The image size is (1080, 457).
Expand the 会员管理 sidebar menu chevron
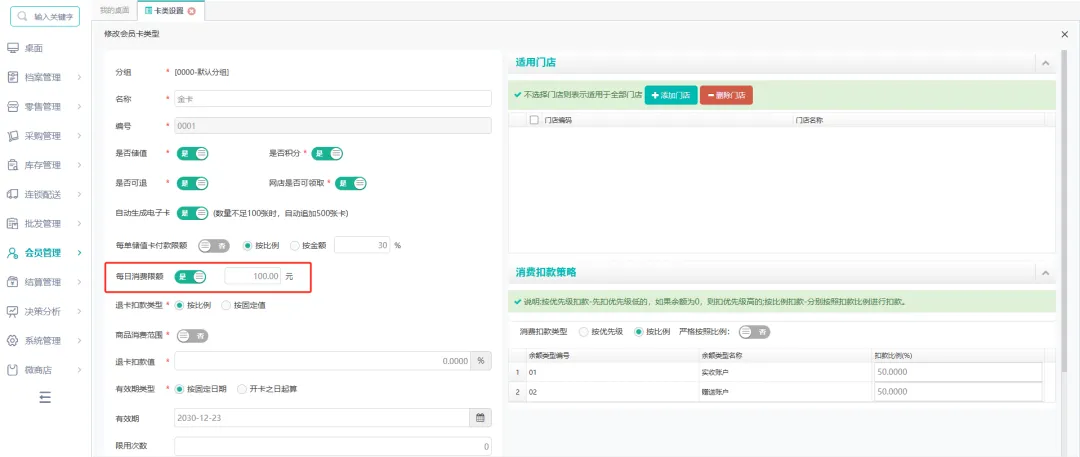[x=79, y=253]
